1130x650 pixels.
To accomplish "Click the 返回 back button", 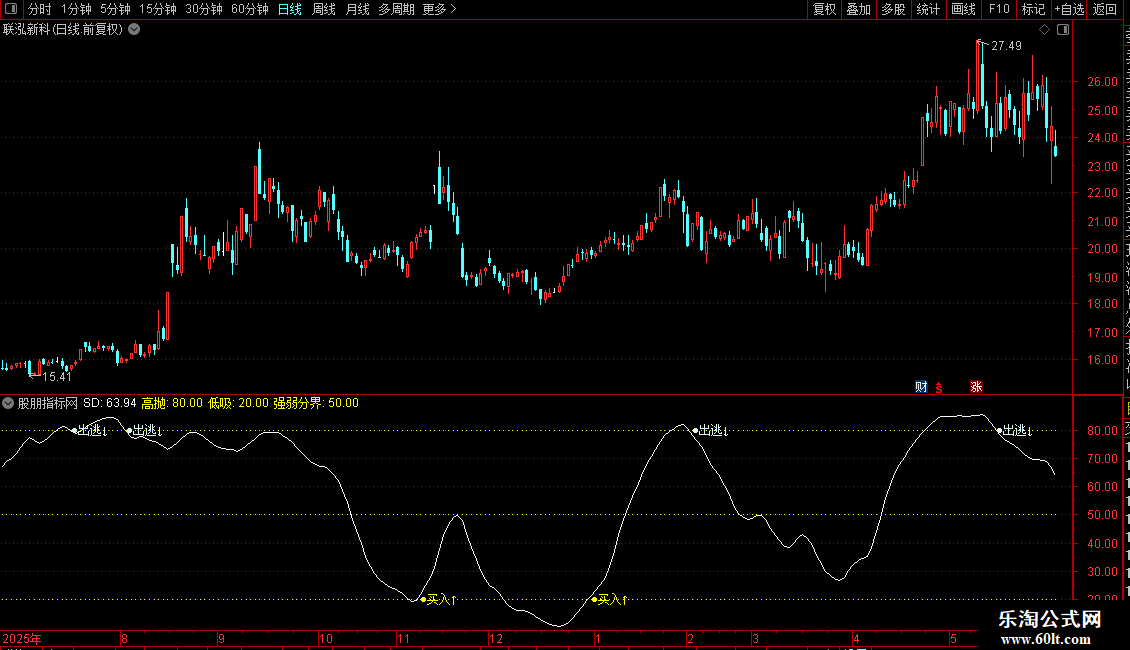I will (x=1105, y=9).
